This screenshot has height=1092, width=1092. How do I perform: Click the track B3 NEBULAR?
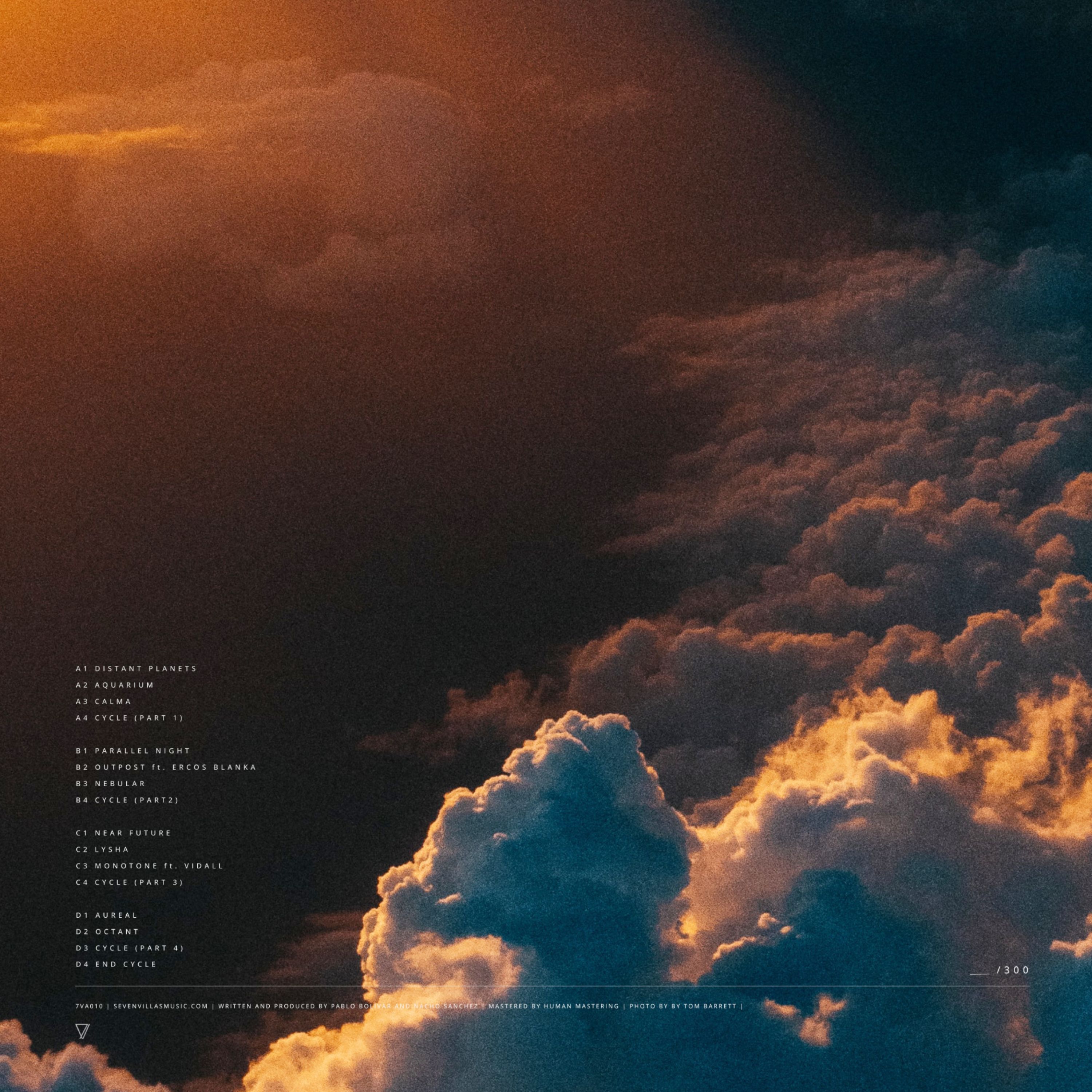point(111,783)
